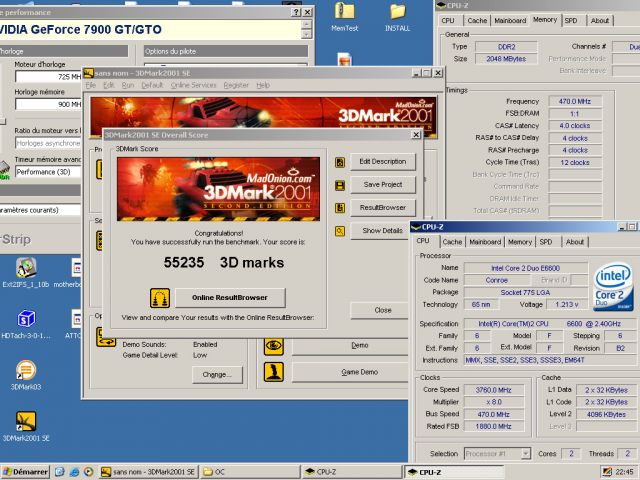Open the Performance (3D) dropdown
This screenshot has width=640, height=480.
[x=48, y=172]
